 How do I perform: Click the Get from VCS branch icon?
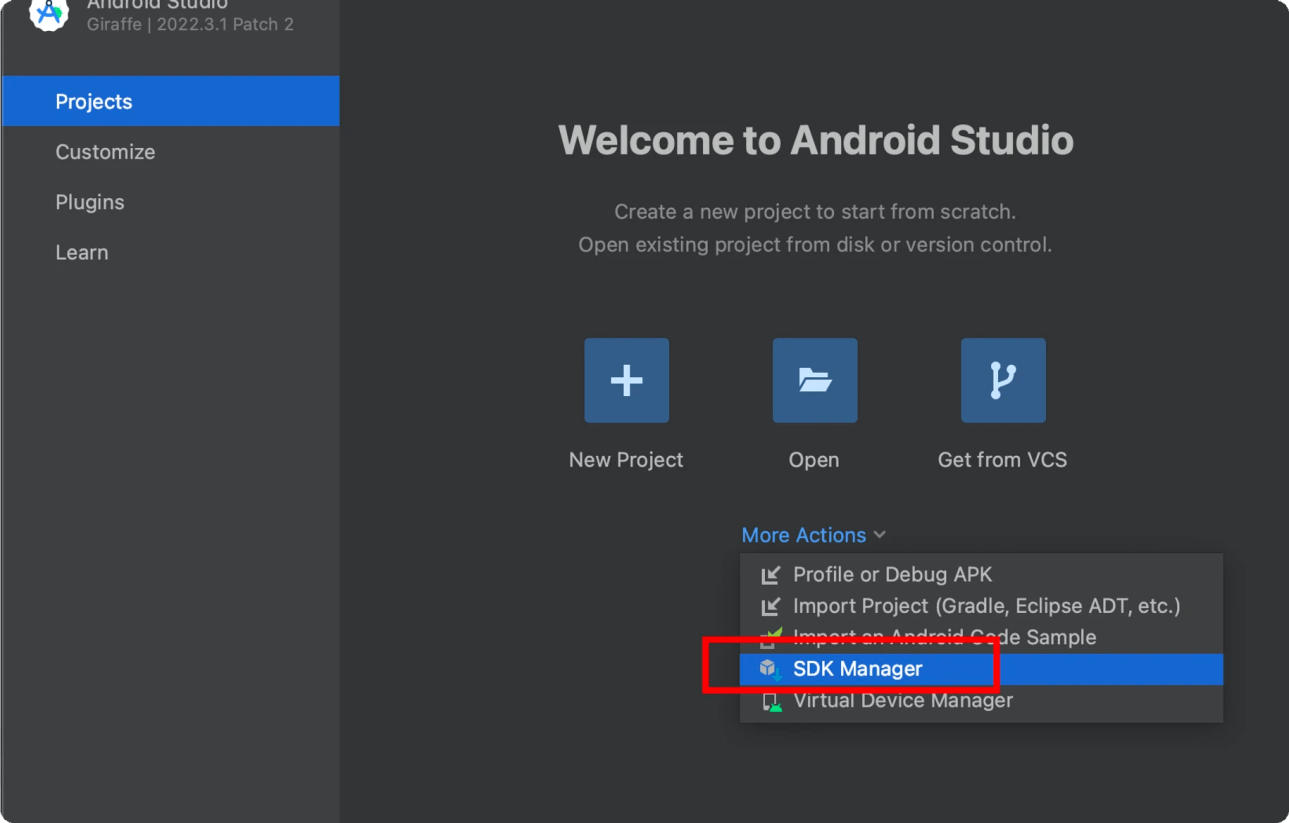(1003, 380)
